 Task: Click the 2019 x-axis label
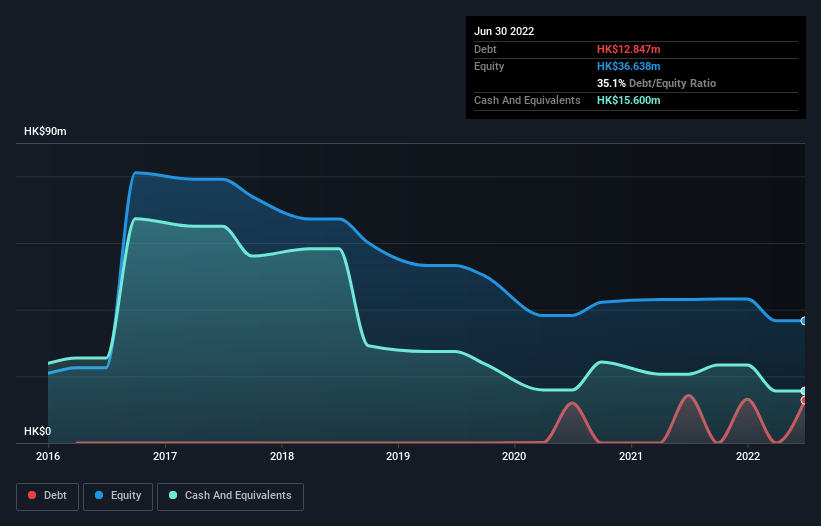398,456
